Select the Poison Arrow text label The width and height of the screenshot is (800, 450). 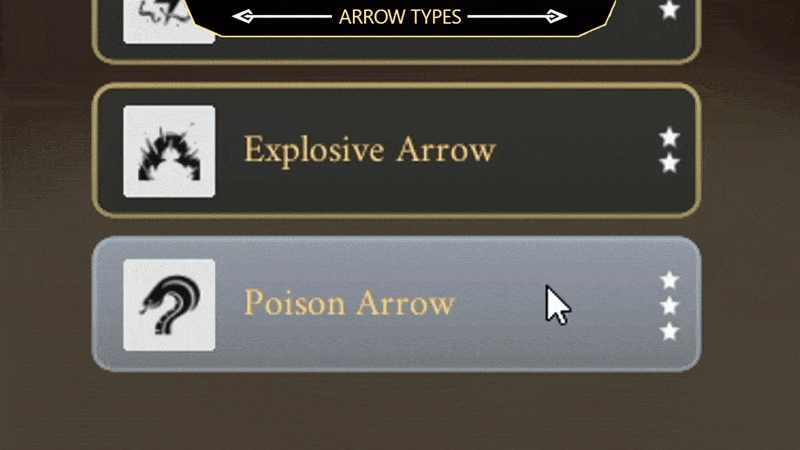pyautogui.click(x=349, y=303)
